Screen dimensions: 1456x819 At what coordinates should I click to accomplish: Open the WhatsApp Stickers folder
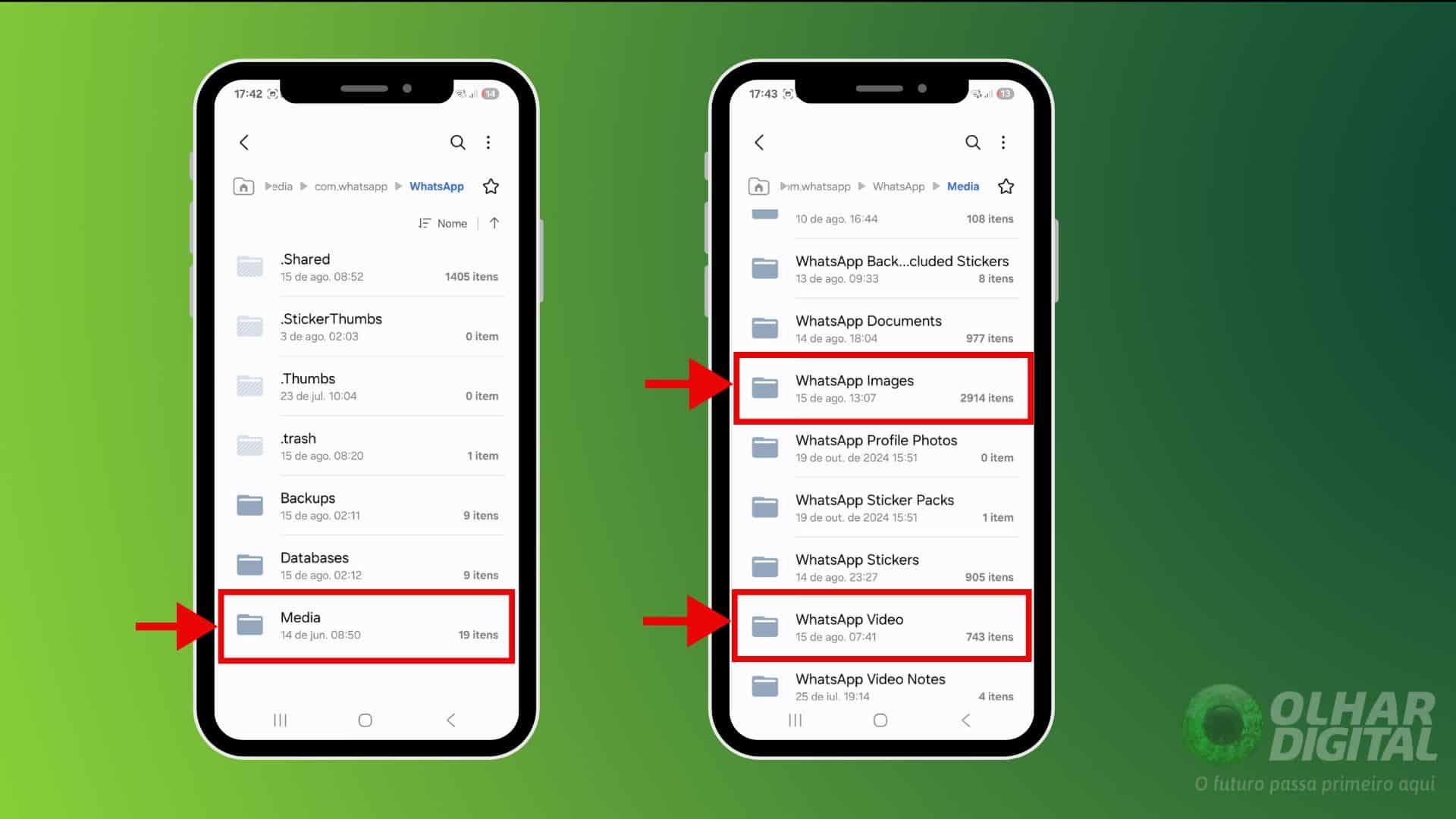(x=882, y=567)
